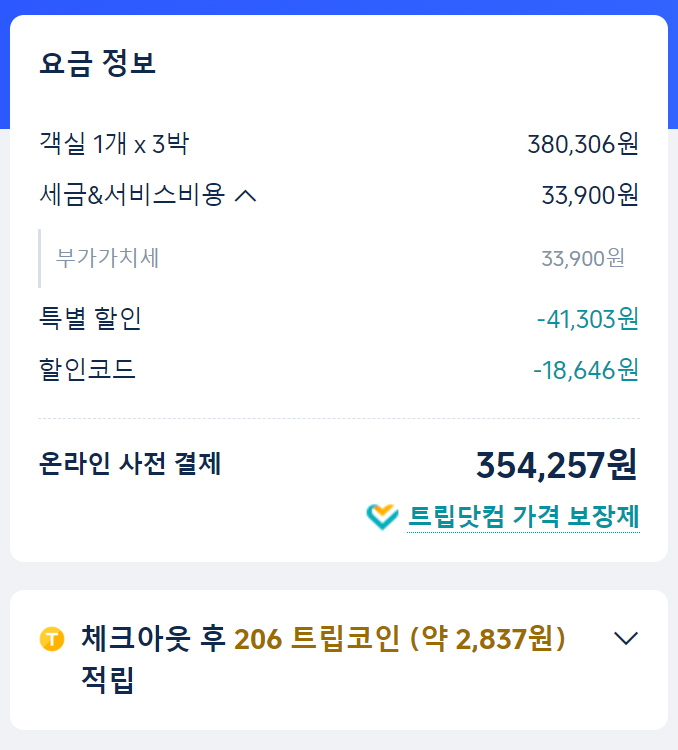The image size is (678, 750).
Task: Click the 객실 1개 x 3박 row
Action: click(x=339, y=143)
